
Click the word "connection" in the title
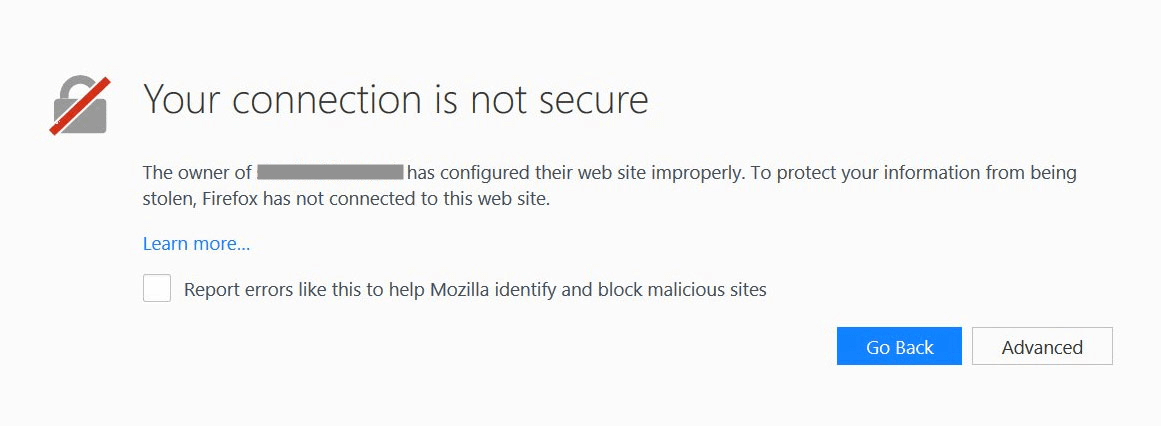[316, 100]
